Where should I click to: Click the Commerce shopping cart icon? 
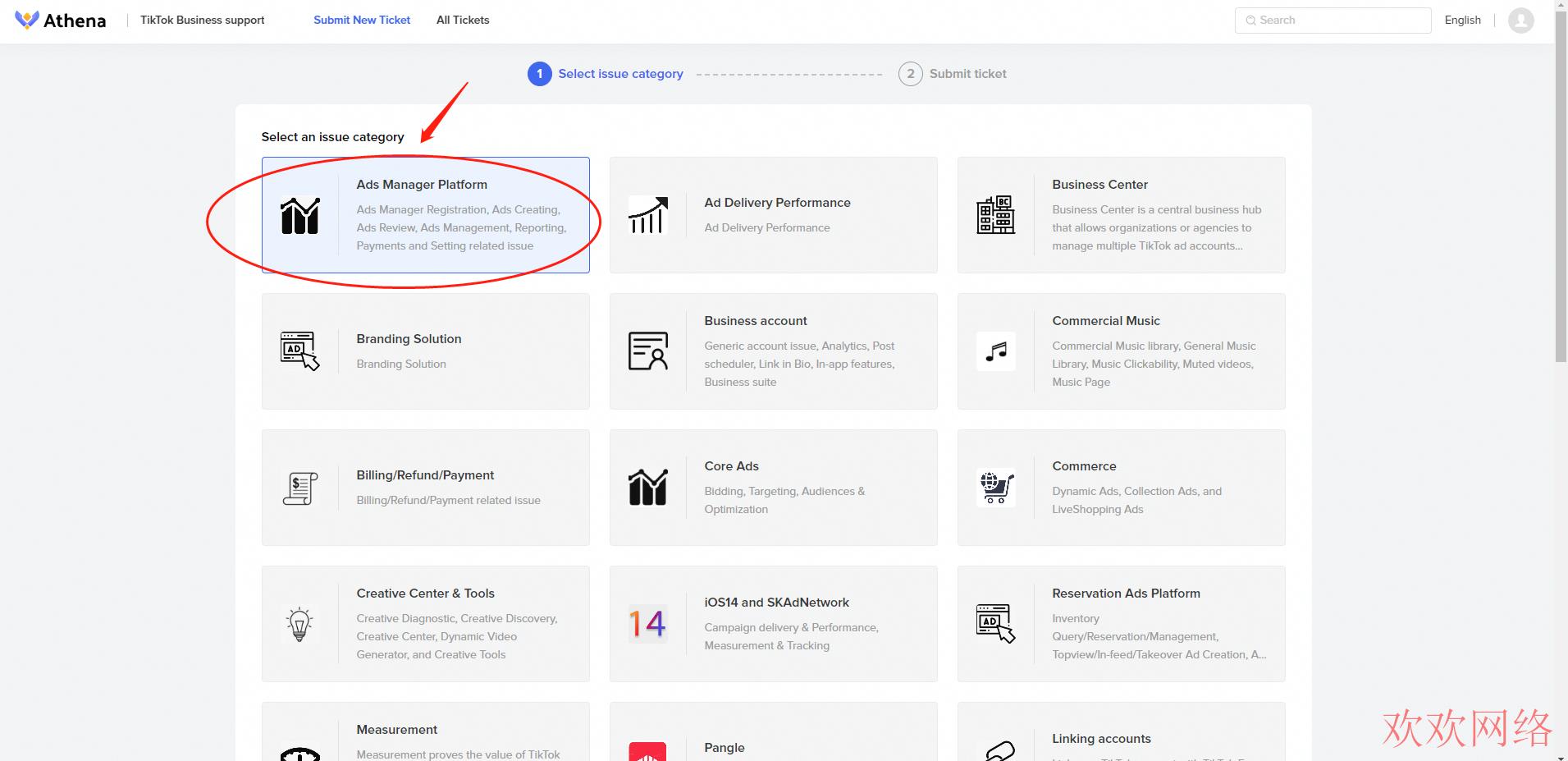pyautogui.click(x=996, y=488)
